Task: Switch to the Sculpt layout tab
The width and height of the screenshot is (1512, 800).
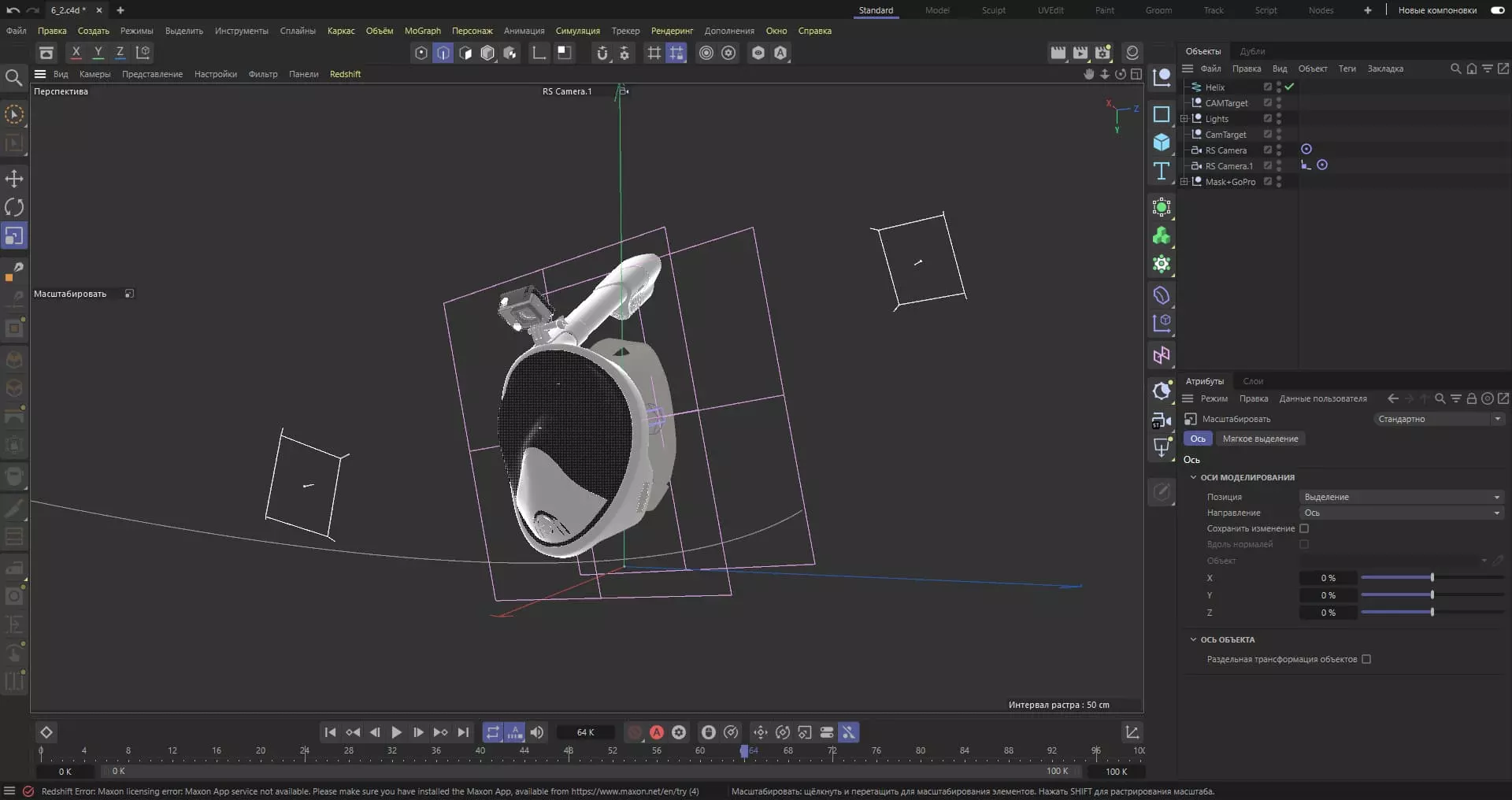Action: point(993,10)
